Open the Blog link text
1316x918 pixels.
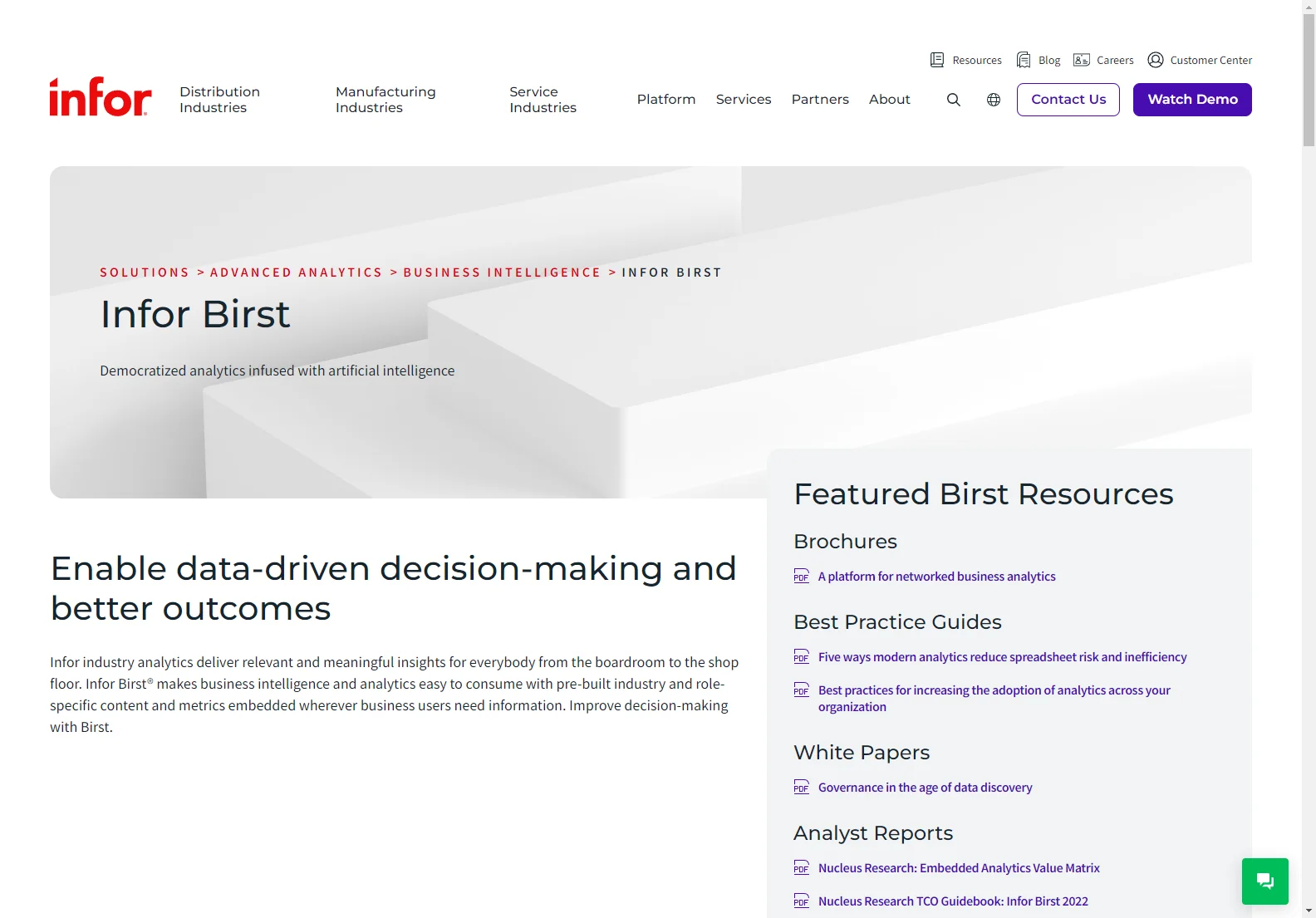pyautogui.click(x=1049, y=61)
